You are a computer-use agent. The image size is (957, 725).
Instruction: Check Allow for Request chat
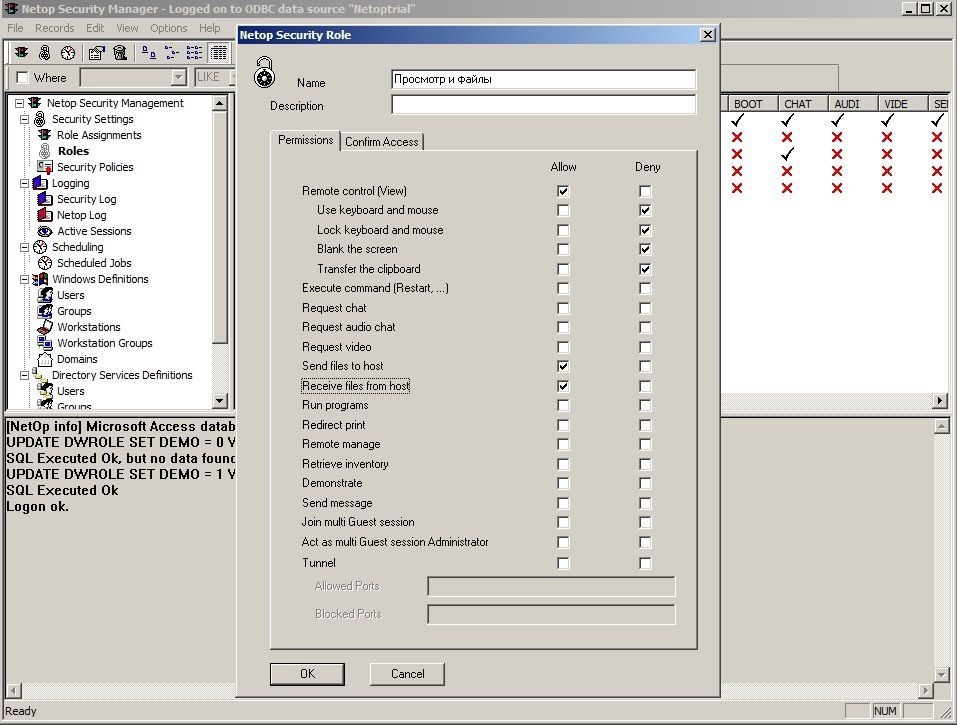563,308
